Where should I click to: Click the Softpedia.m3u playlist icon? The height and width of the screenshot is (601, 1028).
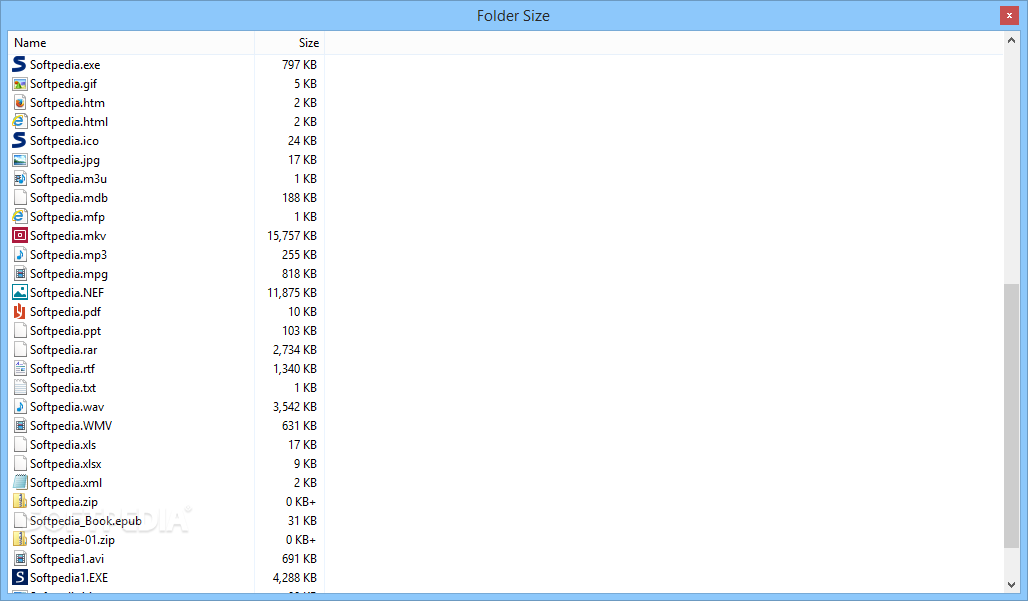[x=20, y=179]
